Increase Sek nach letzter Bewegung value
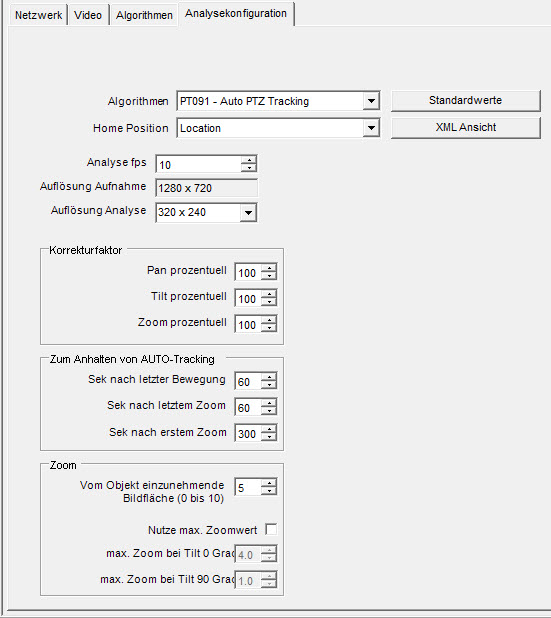Image resolution: width=551 pixels, height=618 pixels. (x=269, y=377)
